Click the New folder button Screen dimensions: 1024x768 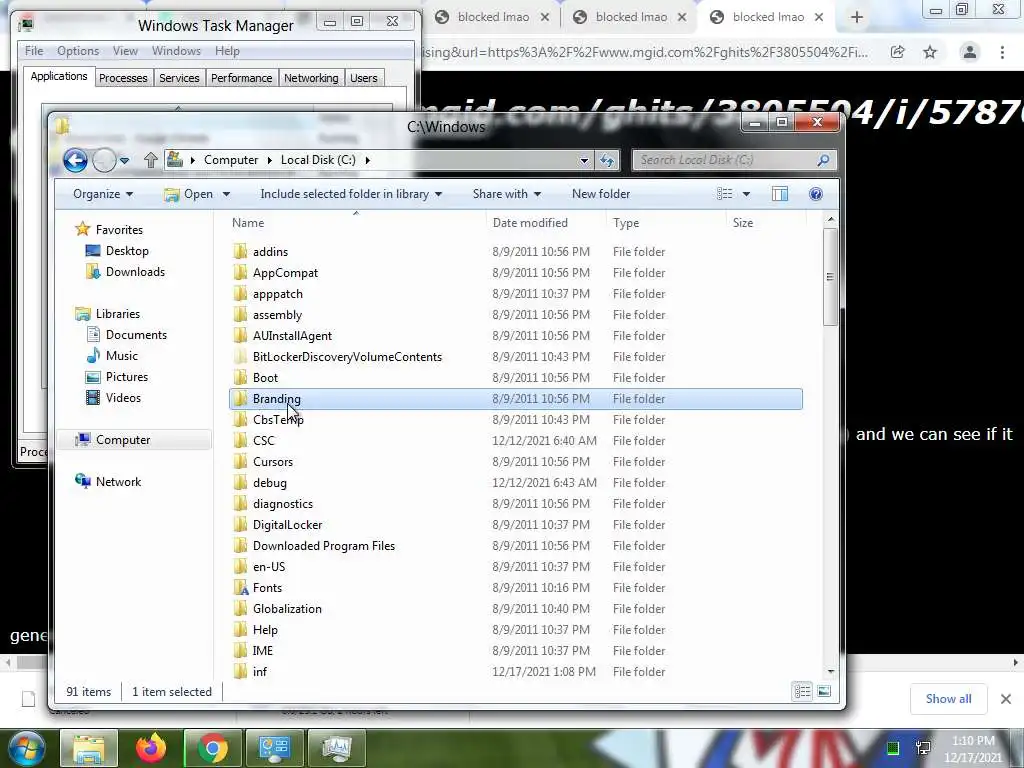601,194
